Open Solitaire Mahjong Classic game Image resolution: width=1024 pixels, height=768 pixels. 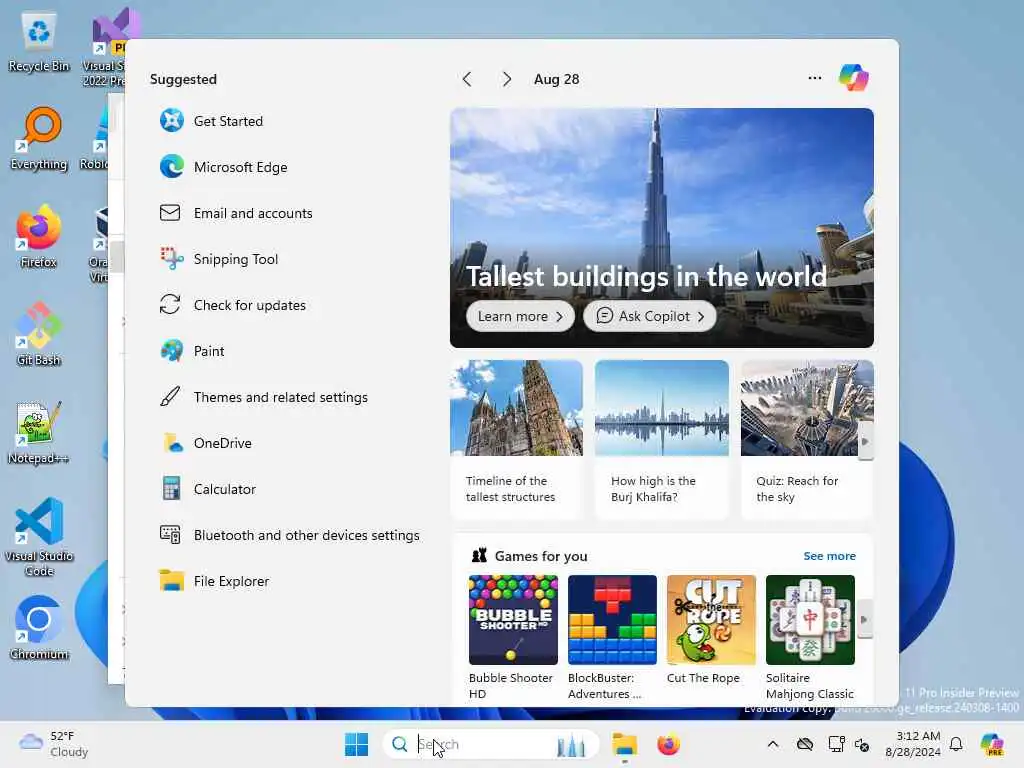pos(810,637)
